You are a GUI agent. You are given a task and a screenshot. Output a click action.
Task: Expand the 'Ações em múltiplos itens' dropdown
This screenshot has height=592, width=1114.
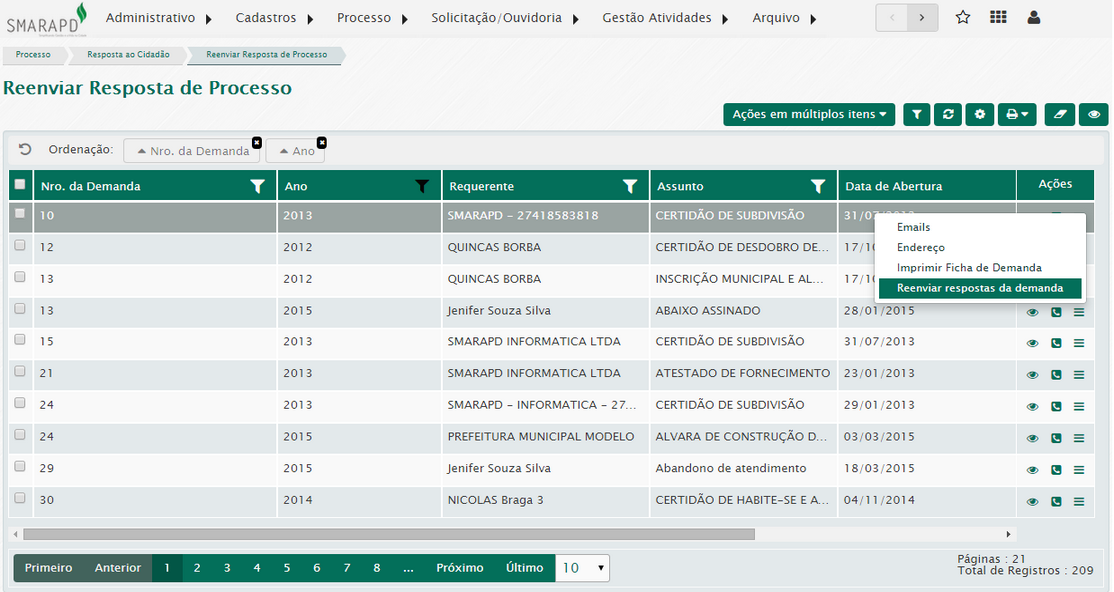809,115
